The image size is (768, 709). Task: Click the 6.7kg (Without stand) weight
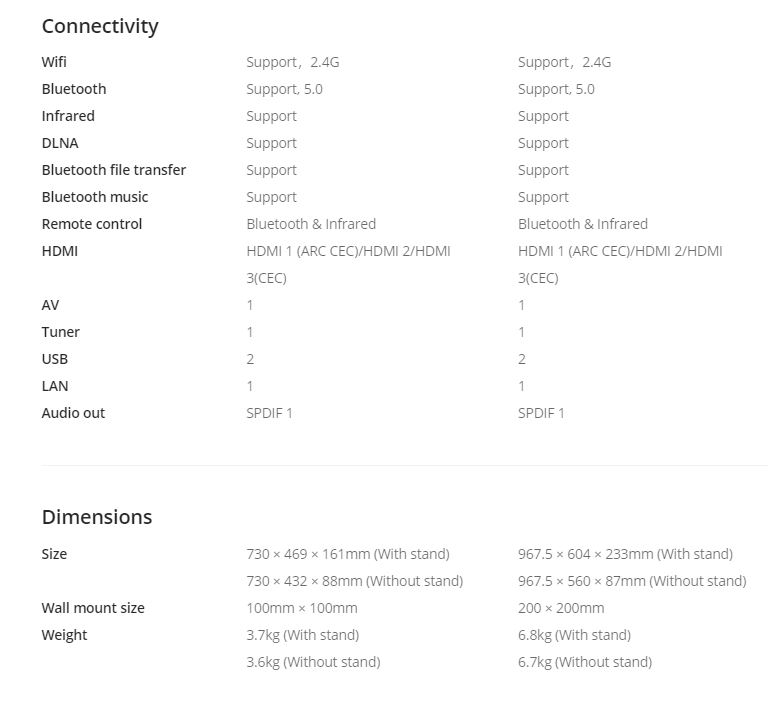click(585, 662)
